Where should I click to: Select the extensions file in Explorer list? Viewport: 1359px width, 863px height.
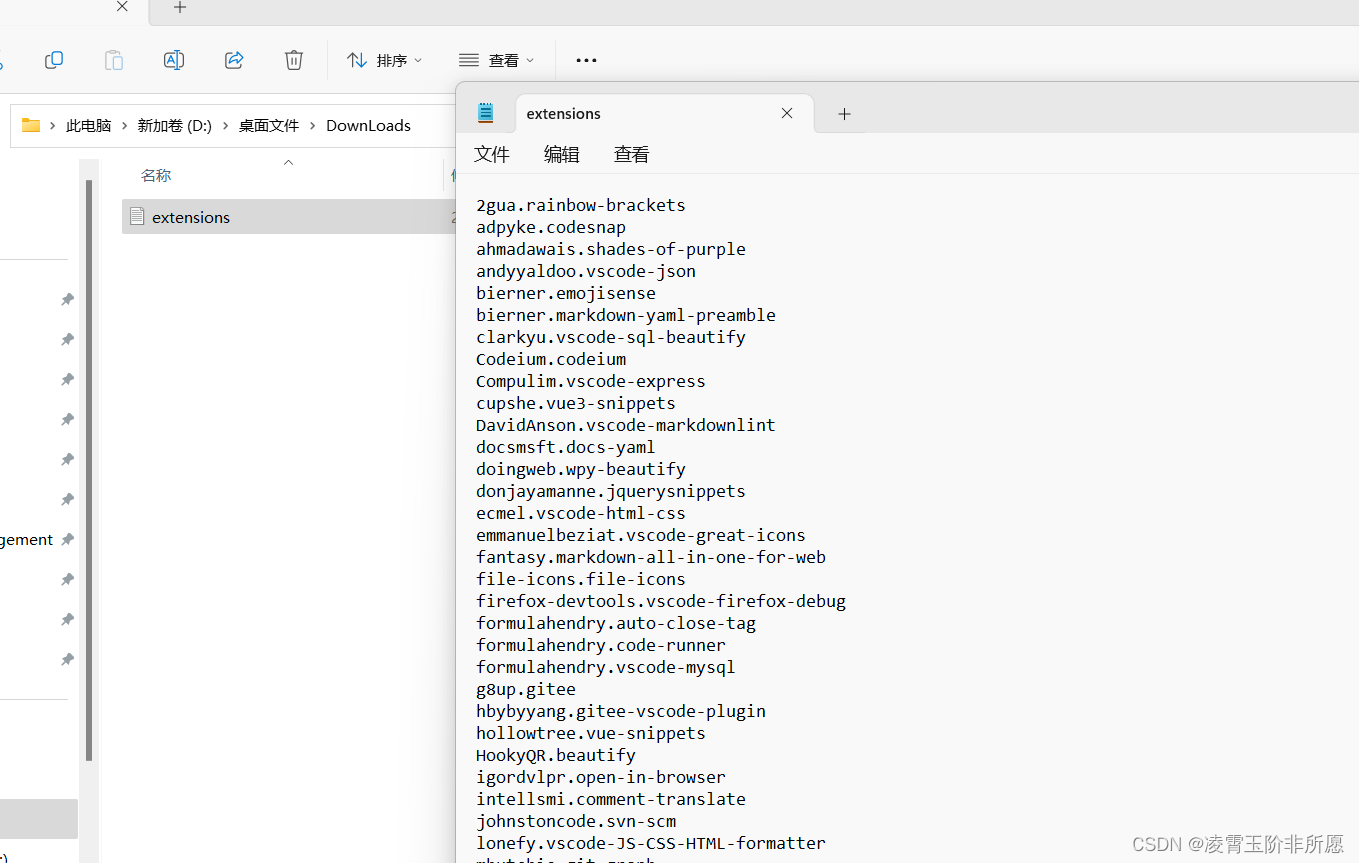pos(290,217)
